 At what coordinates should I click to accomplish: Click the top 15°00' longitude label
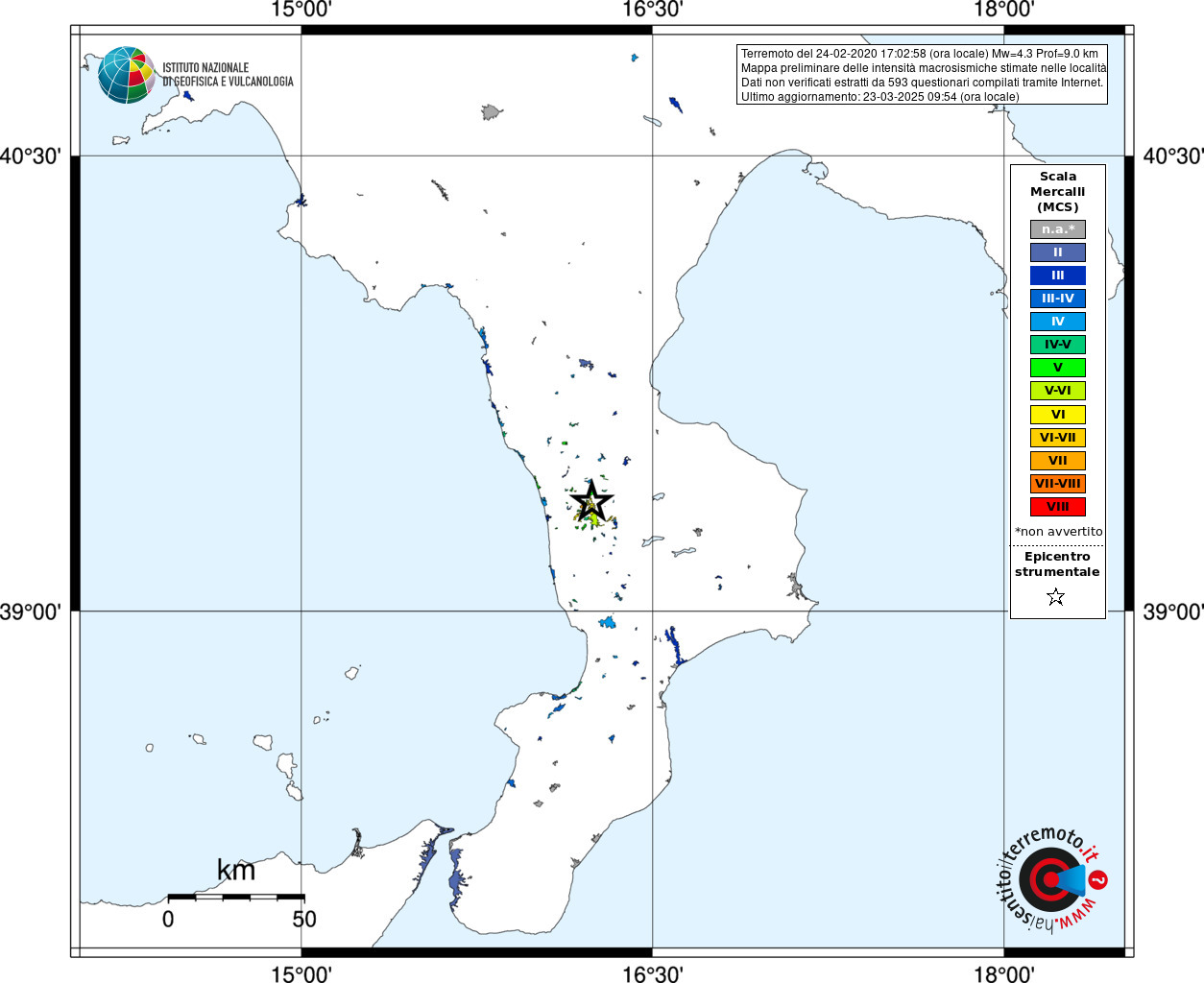point(301,10)
